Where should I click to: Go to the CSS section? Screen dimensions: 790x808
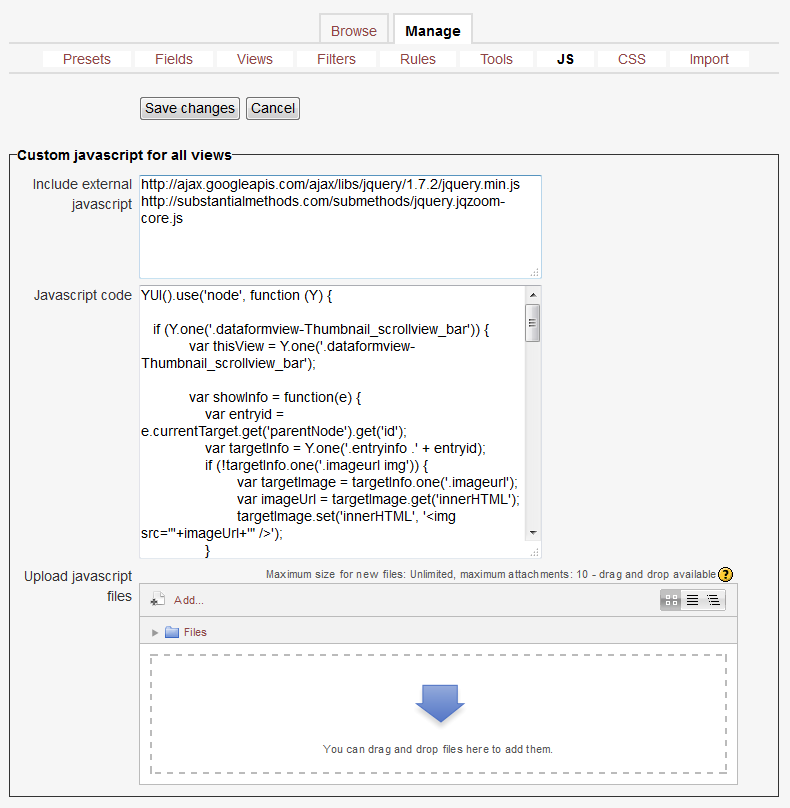click(631, 59)
